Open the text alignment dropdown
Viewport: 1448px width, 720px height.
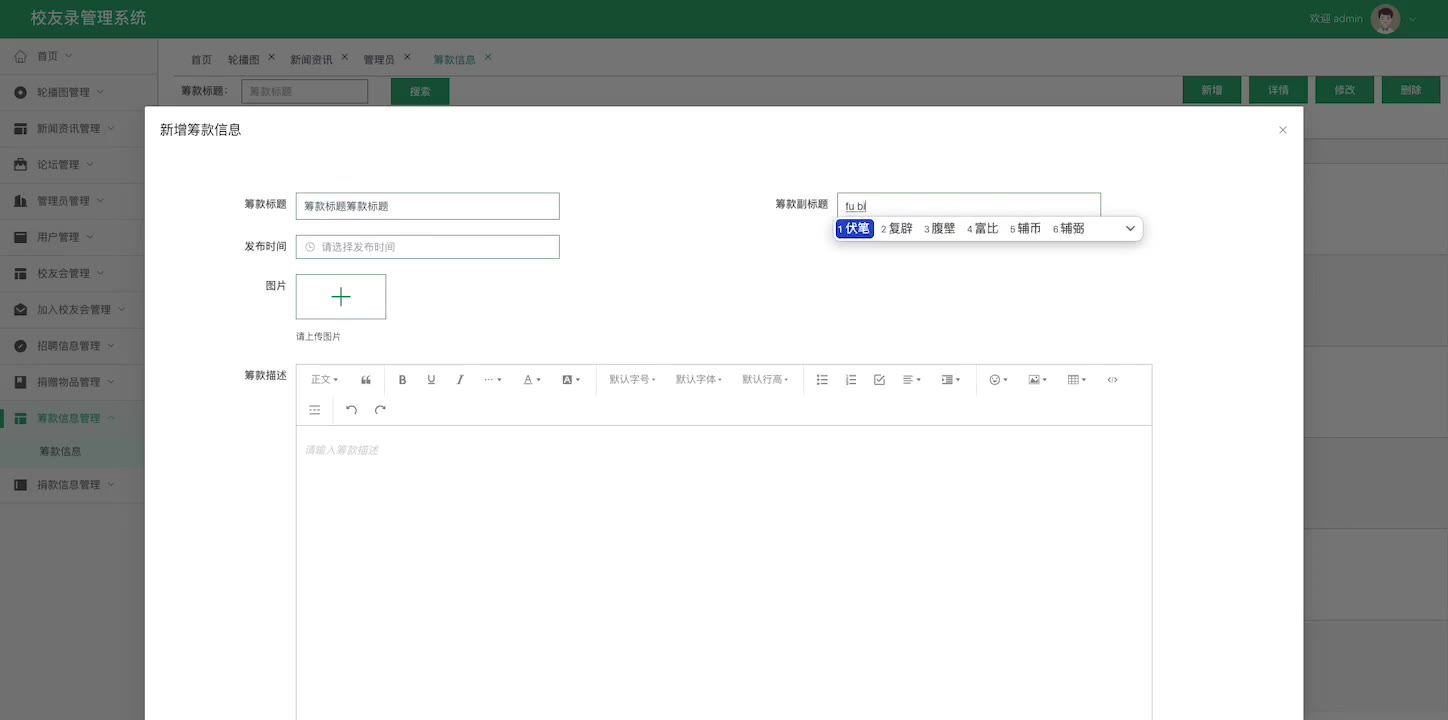pyautogui.click(x=912, y=380)
